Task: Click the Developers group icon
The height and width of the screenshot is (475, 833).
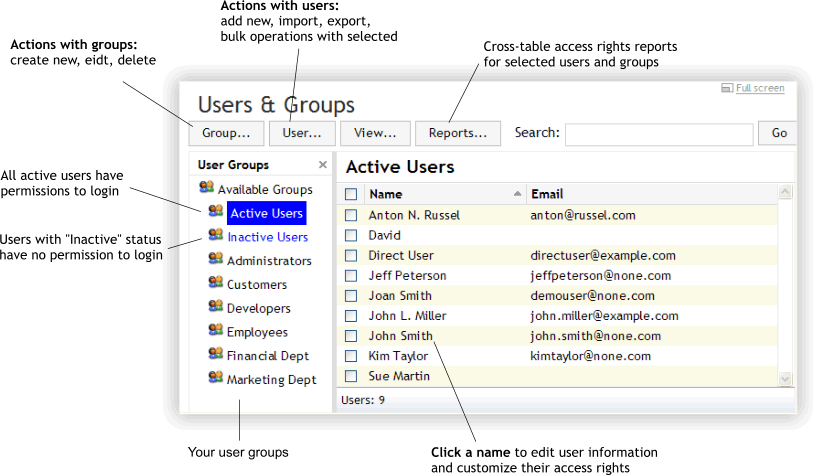Action: tap(215, 307)
